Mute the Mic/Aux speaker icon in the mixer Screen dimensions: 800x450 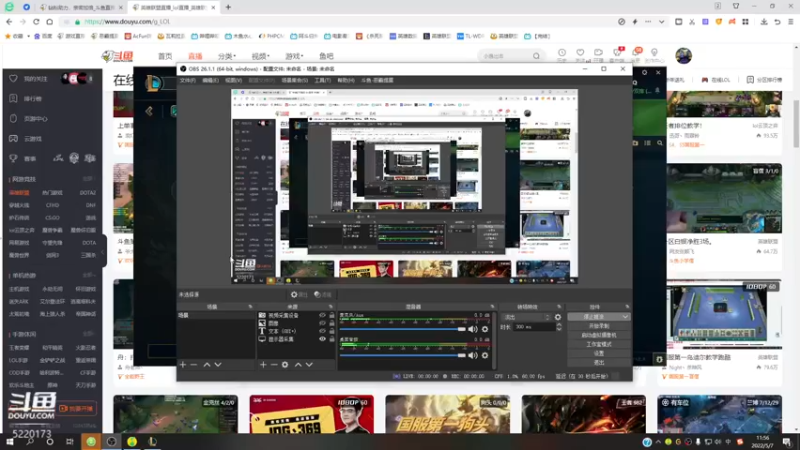pyautogui.click(x=473, y=330)
